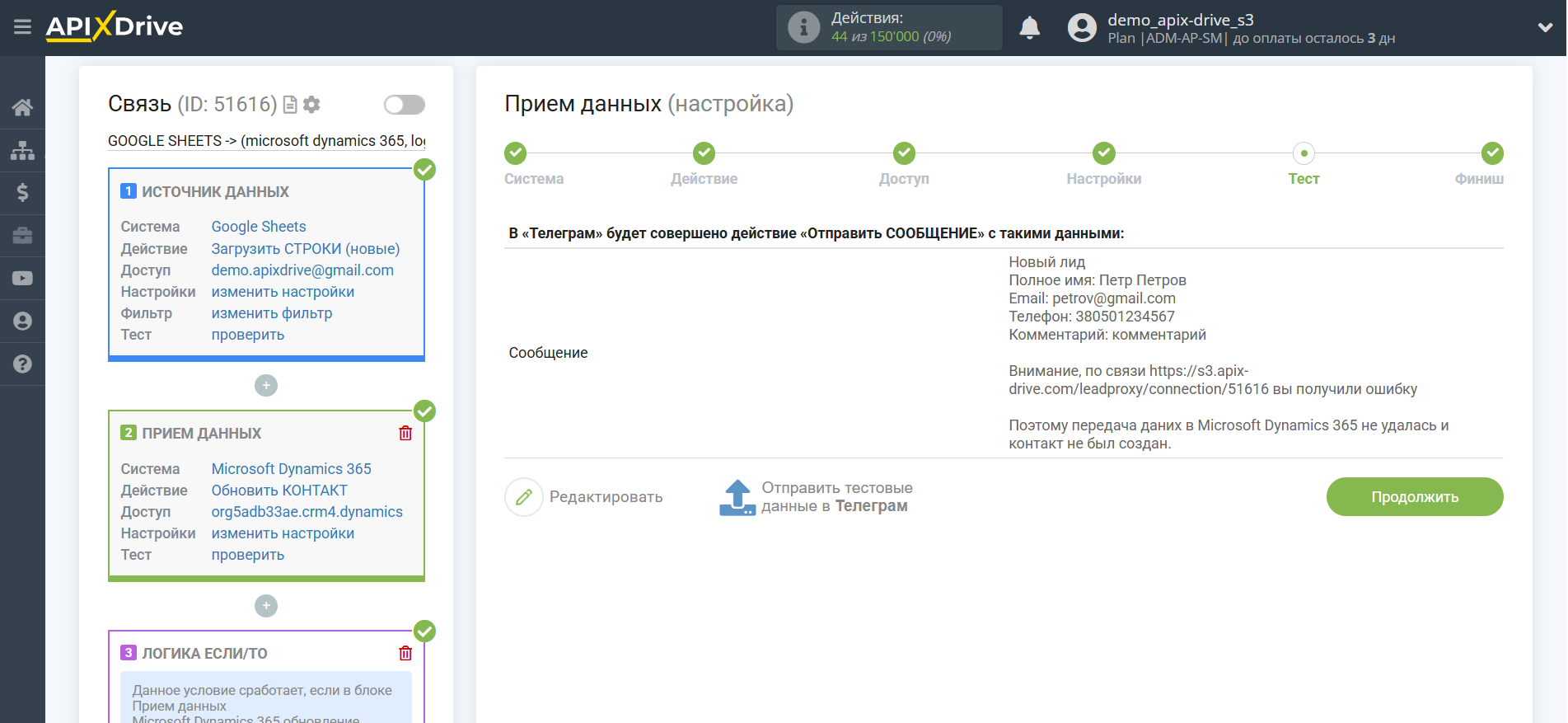This screenshot has height=723, width=1568.
Task: Delete the Прием данных block
Action: tap(405, 433)
